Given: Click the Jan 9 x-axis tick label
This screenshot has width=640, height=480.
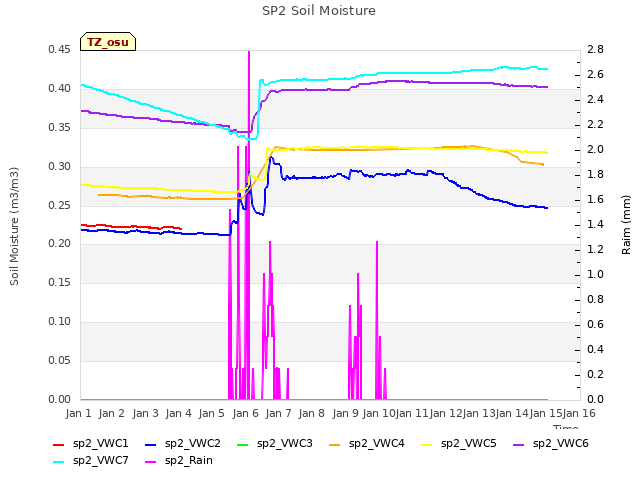Looking at the screenshot, I should [346, 413].
